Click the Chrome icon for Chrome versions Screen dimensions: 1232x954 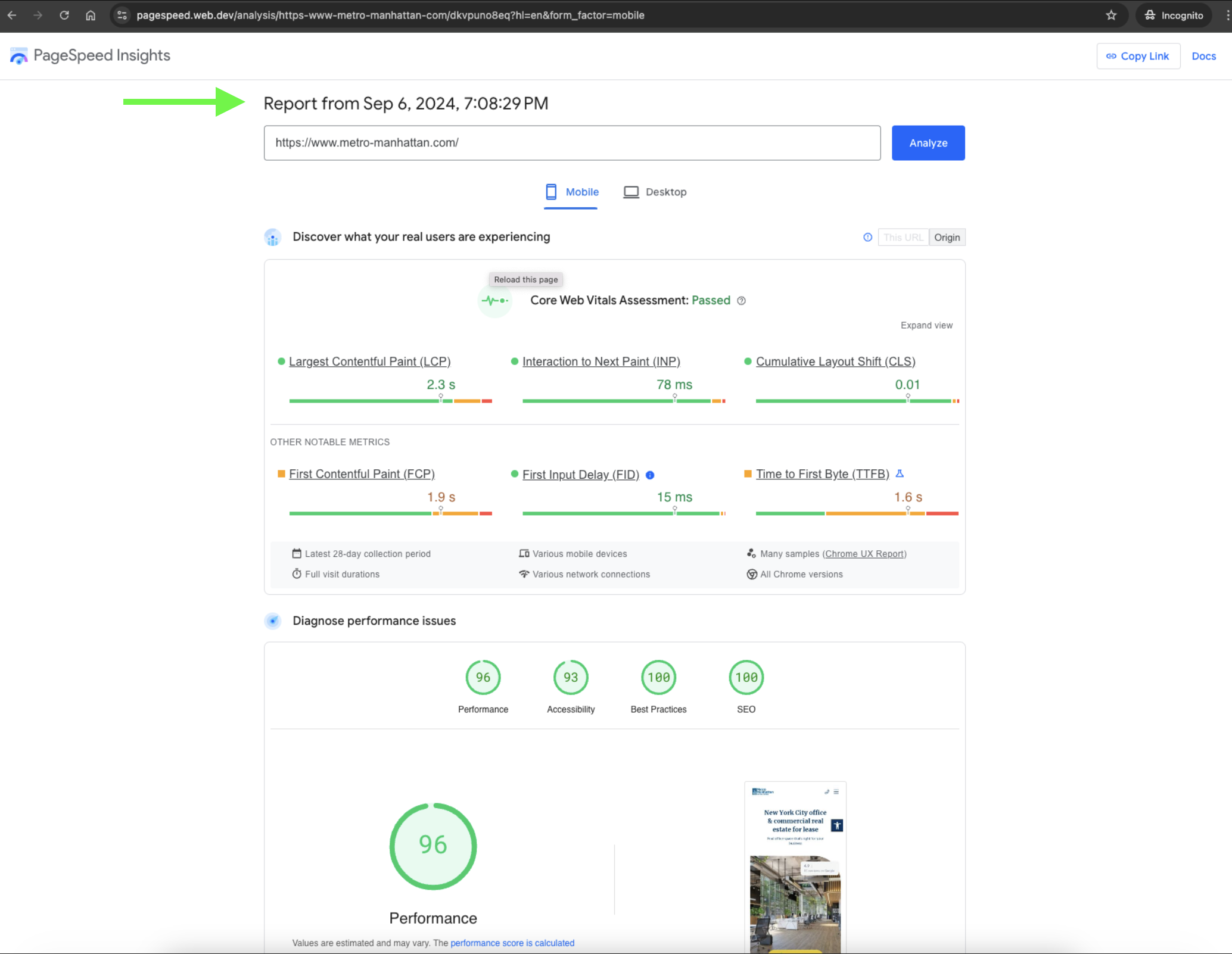tap(752, 574)
